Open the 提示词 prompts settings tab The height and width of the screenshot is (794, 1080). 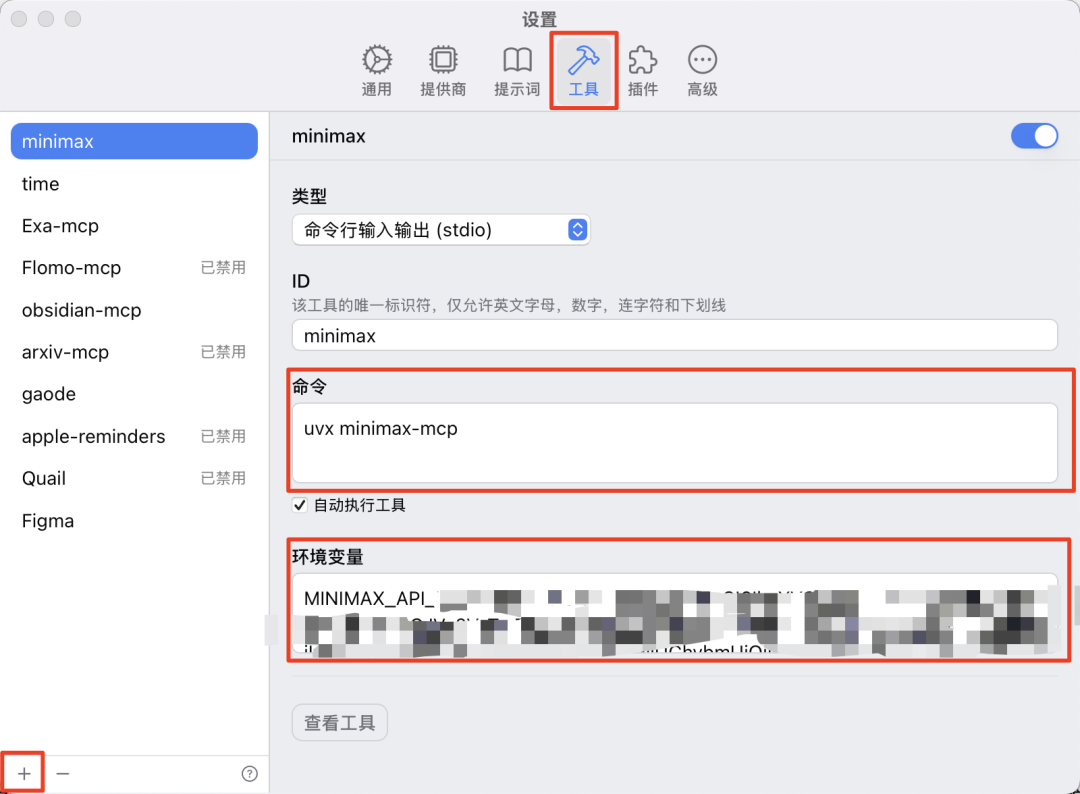517,71
